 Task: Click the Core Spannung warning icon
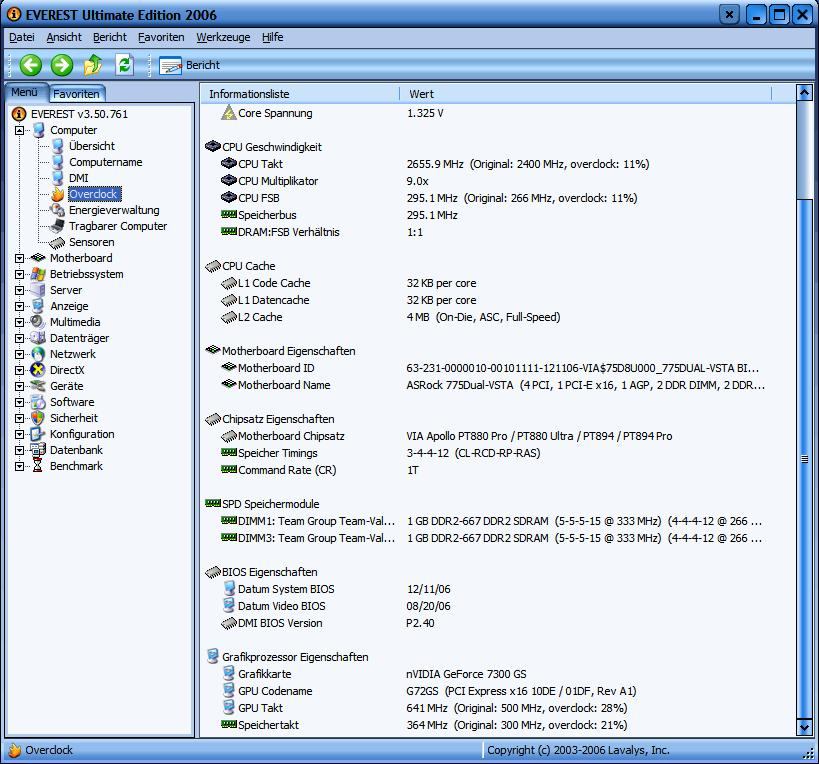pyautogui.click(x=229, y=113)
